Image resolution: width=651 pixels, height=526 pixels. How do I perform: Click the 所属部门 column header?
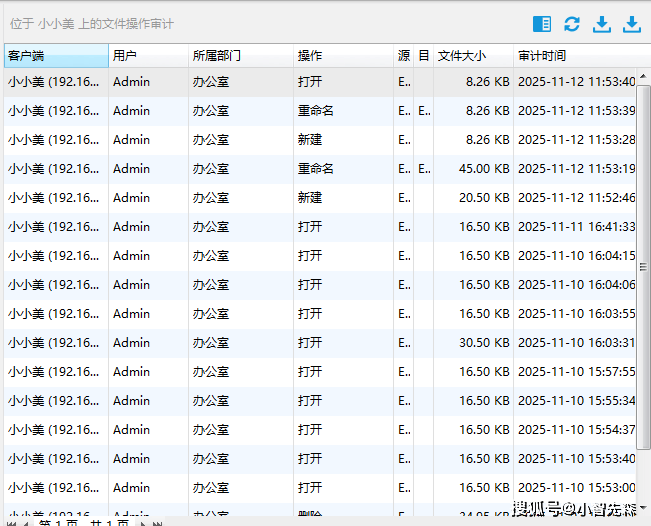[x=240, y=56]
